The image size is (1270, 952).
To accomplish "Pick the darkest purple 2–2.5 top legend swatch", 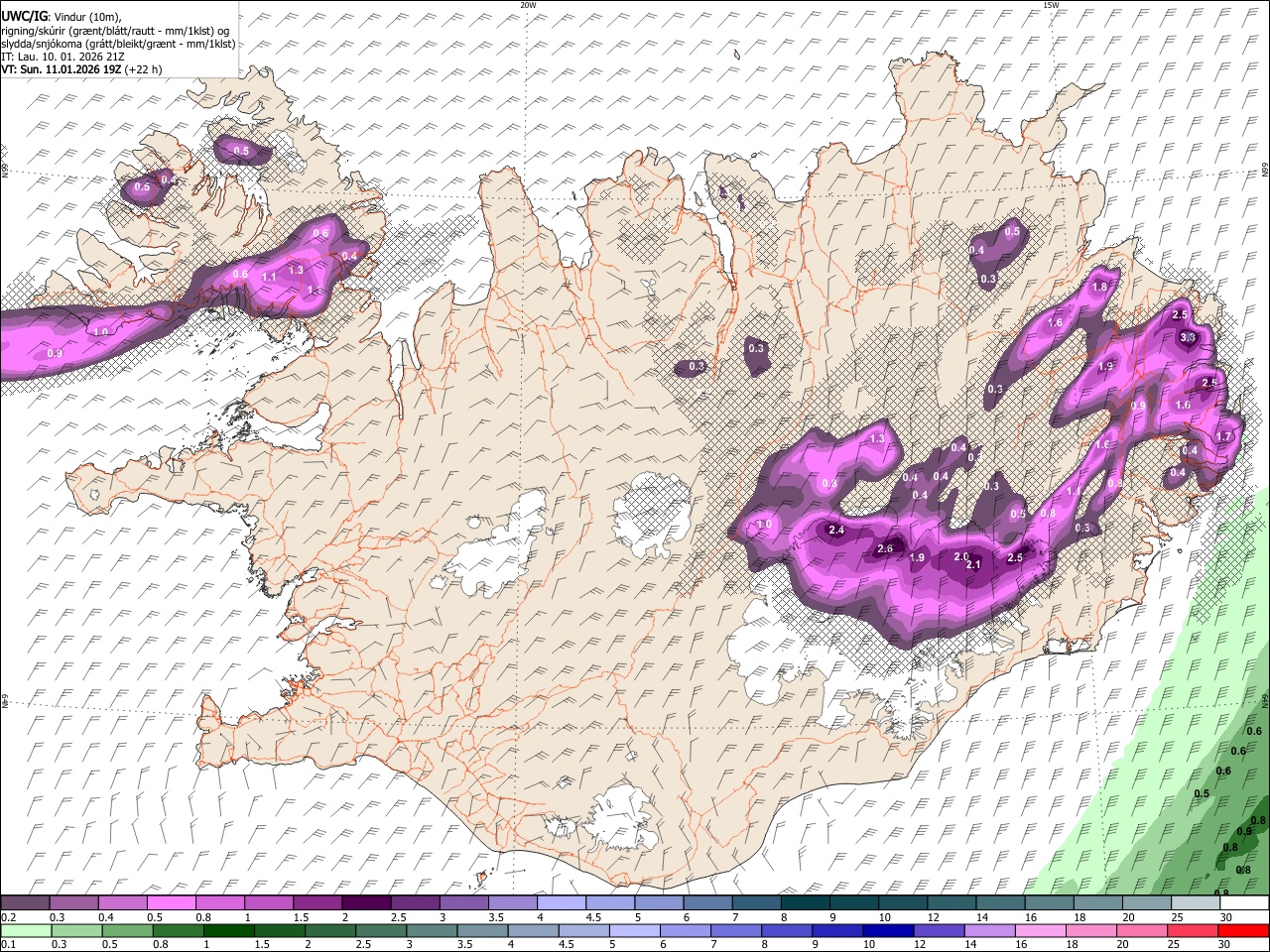I will click(366, 902).
